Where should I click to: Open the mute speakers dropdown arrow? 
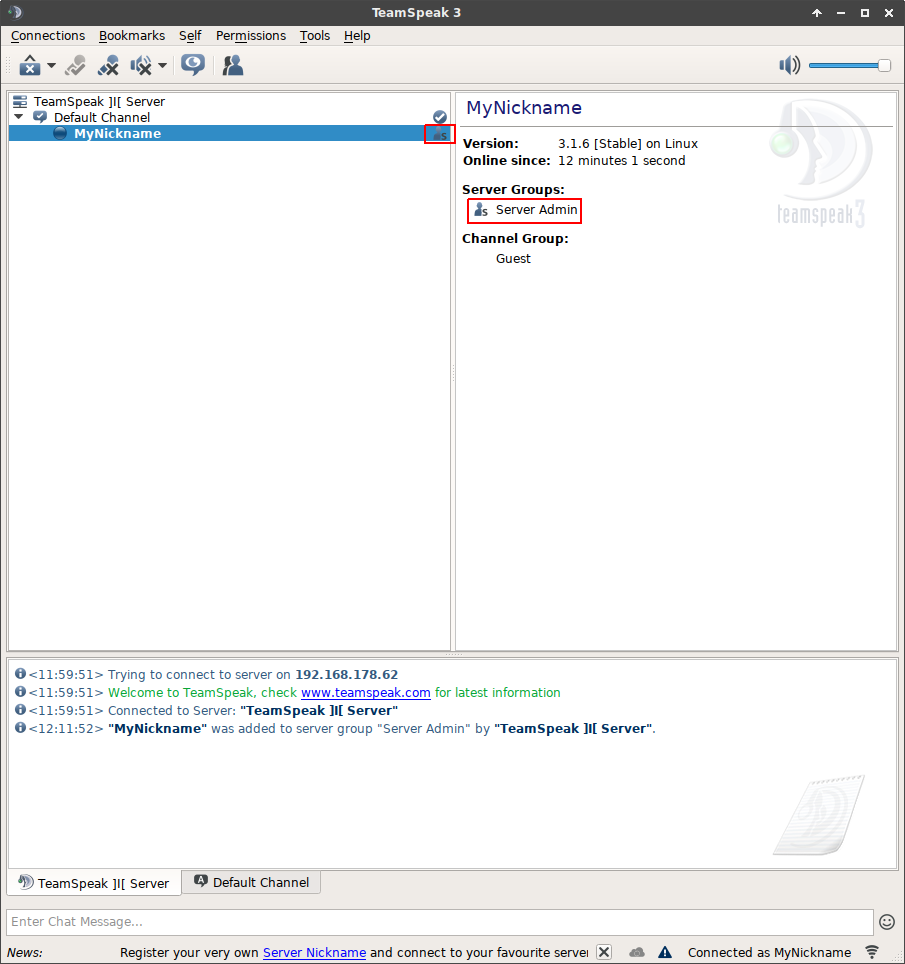coord(162,66)
